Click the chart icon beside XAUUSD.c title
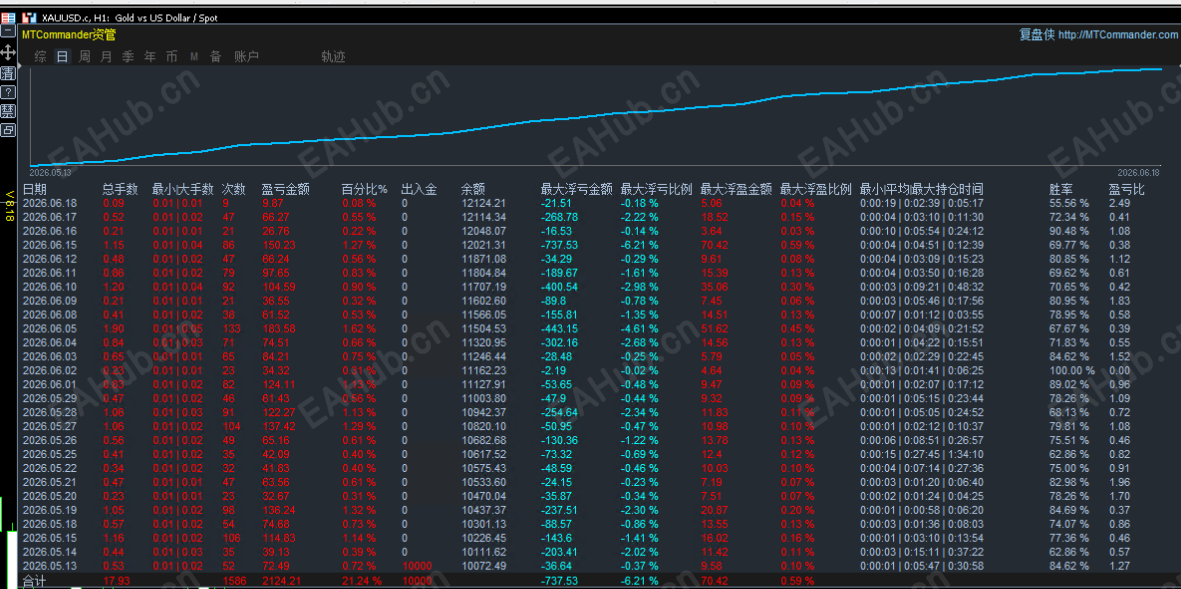This screenshot has height=589, width=1181. point(29,17)
